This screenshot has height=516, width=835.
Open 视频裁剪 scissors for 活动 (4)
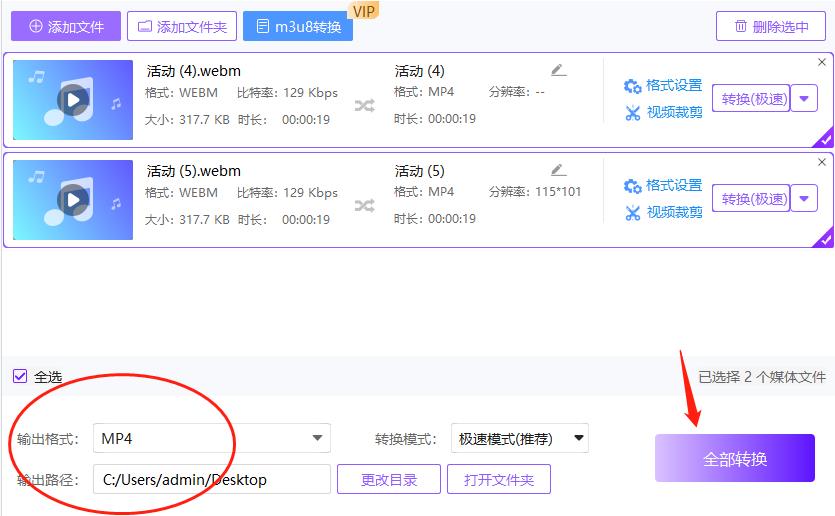(x=663, y=112)
